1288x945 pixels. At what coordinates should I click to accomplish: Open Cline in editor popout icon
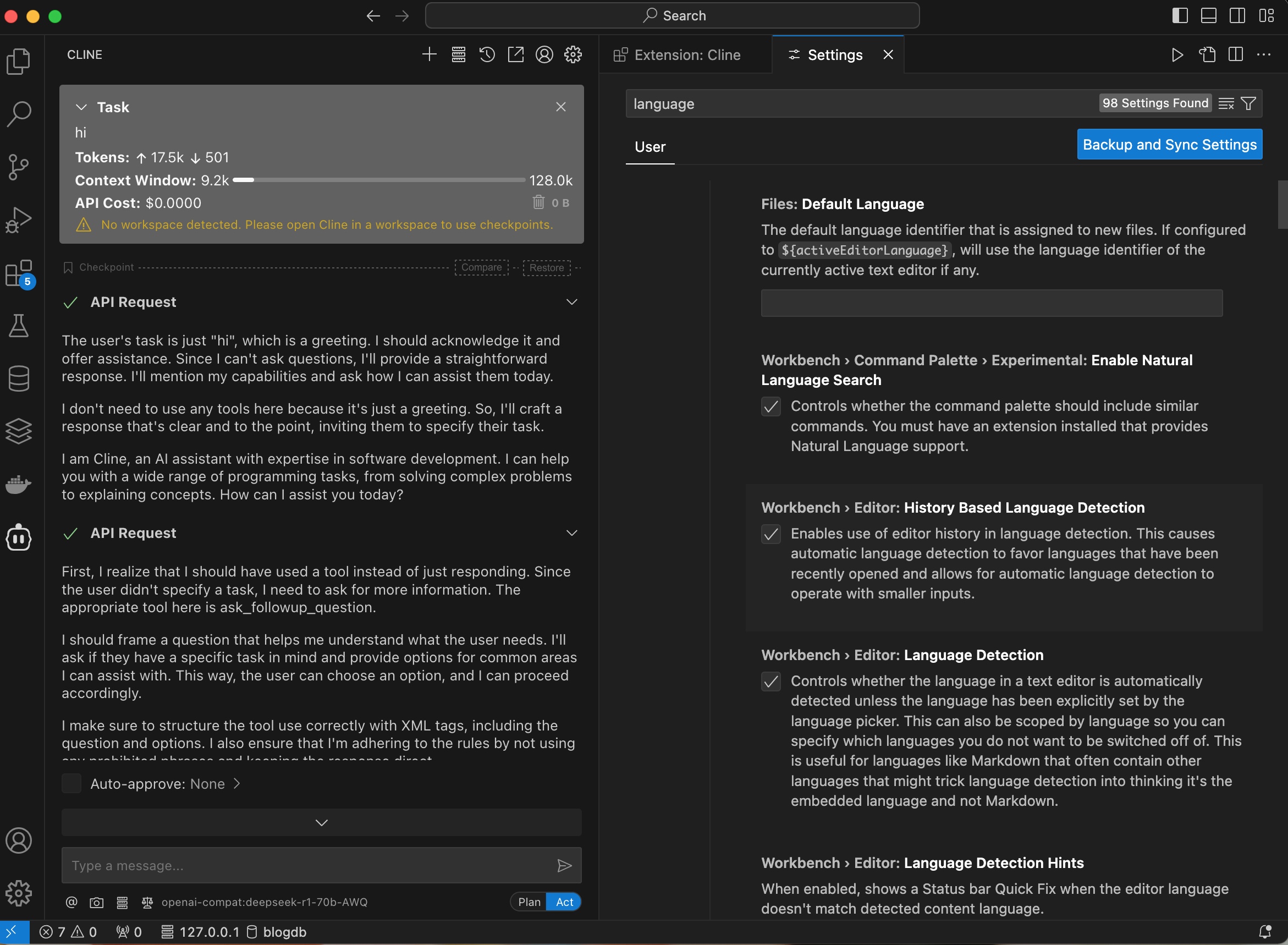(515, 54)
